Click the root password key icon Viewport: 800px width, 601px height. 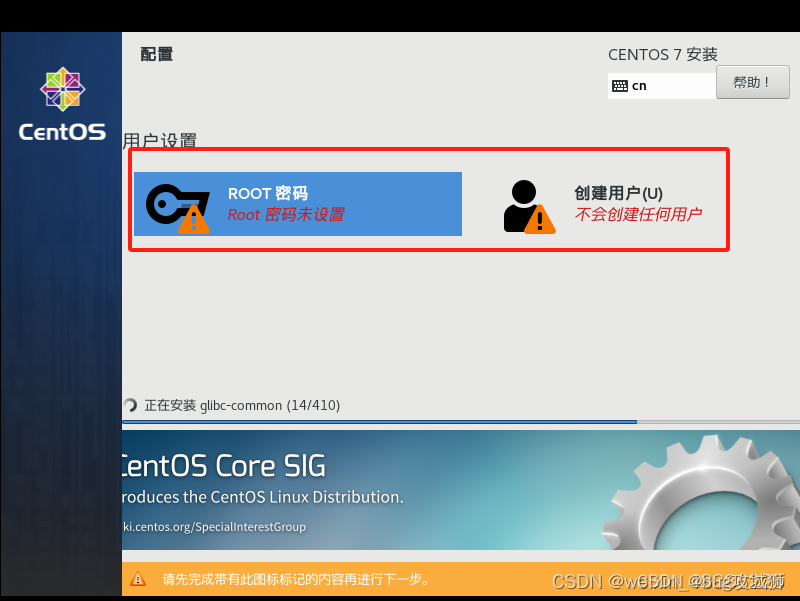[178, 208]
